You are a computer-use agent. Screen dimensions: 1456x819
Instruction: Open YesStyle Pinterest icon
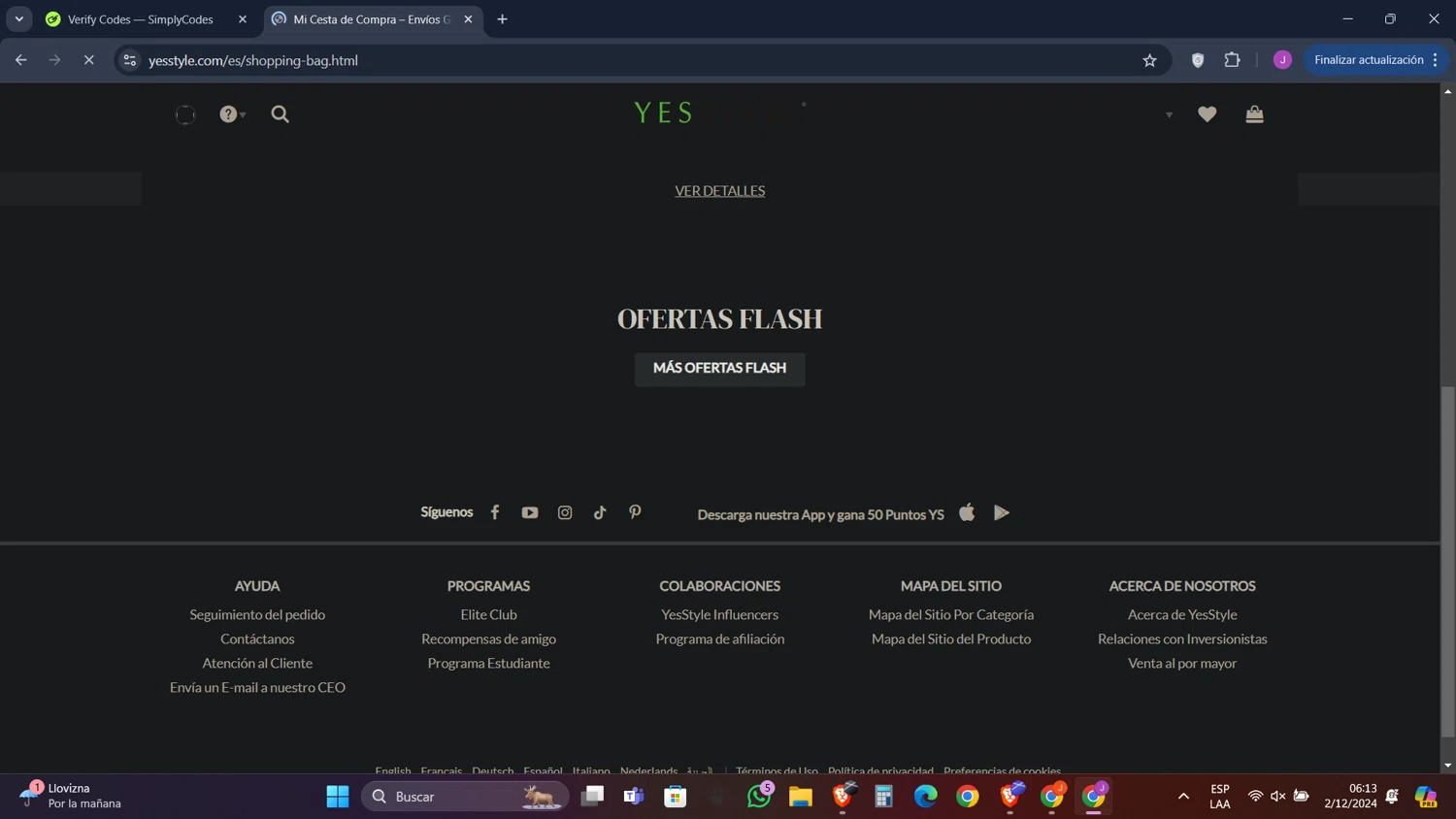635,512
